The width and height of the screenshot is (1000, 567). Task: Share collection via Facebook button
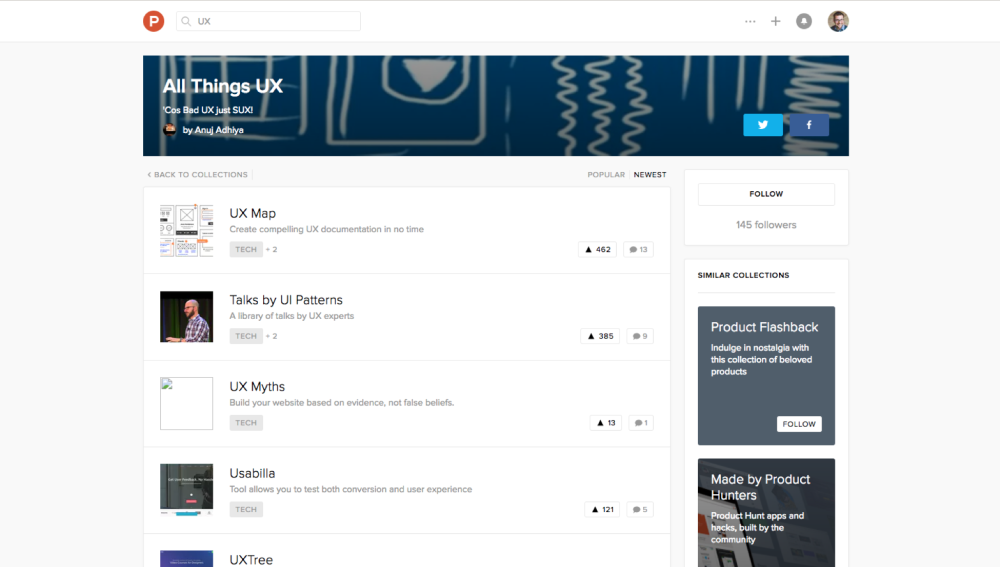pyautogui.click(x=809, y=125)
